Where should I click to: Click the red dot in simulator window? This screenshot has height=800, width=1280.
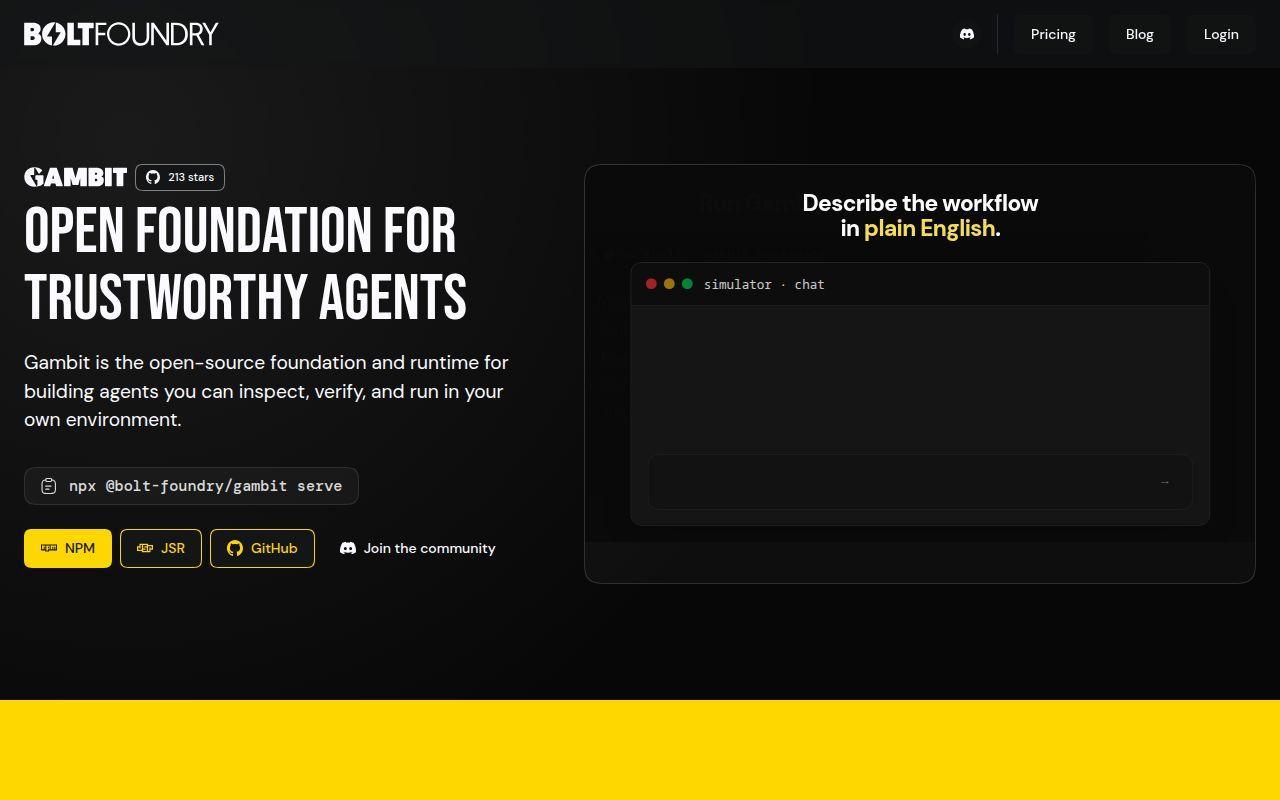point(651,284)
